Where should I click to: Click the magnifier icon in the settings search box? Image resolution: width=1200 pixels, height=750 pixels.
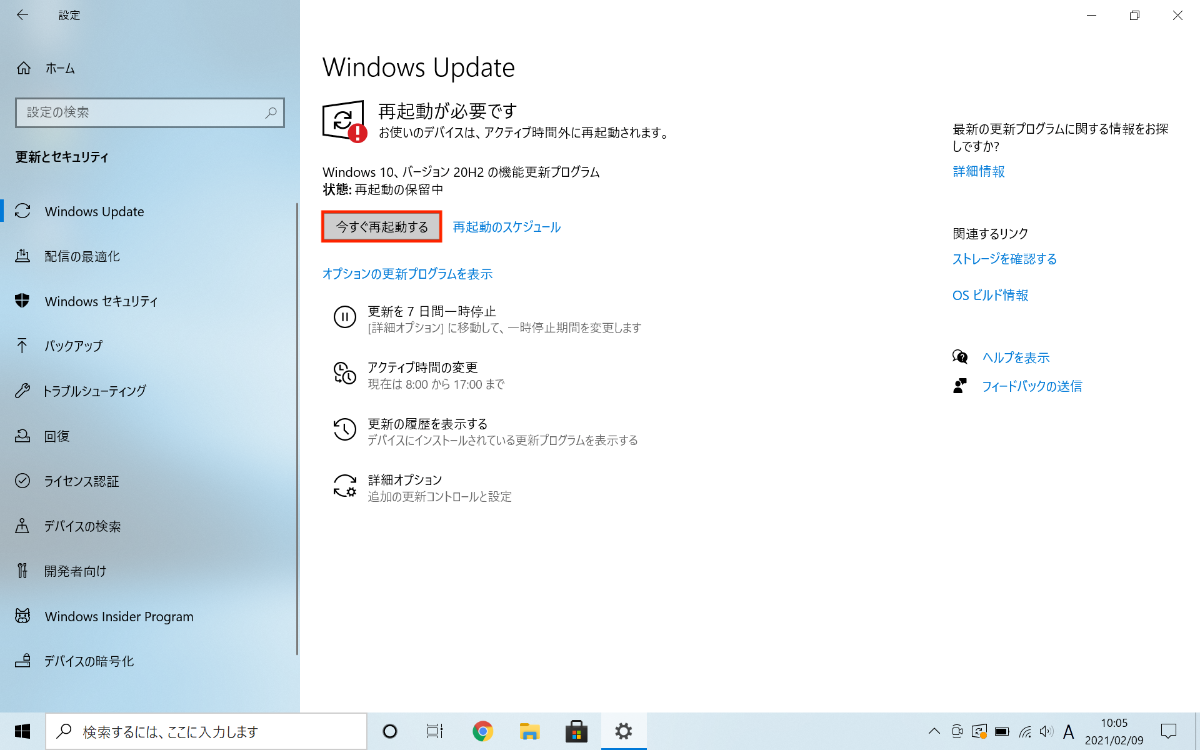[271, 113]
